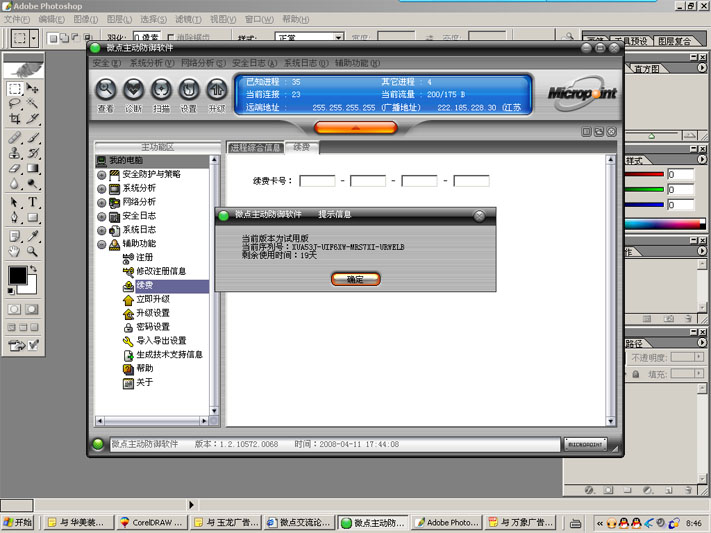
Task: Toggle 消除锯齿 checkbox in Photoshop options
Action: [x=171, y=38]
